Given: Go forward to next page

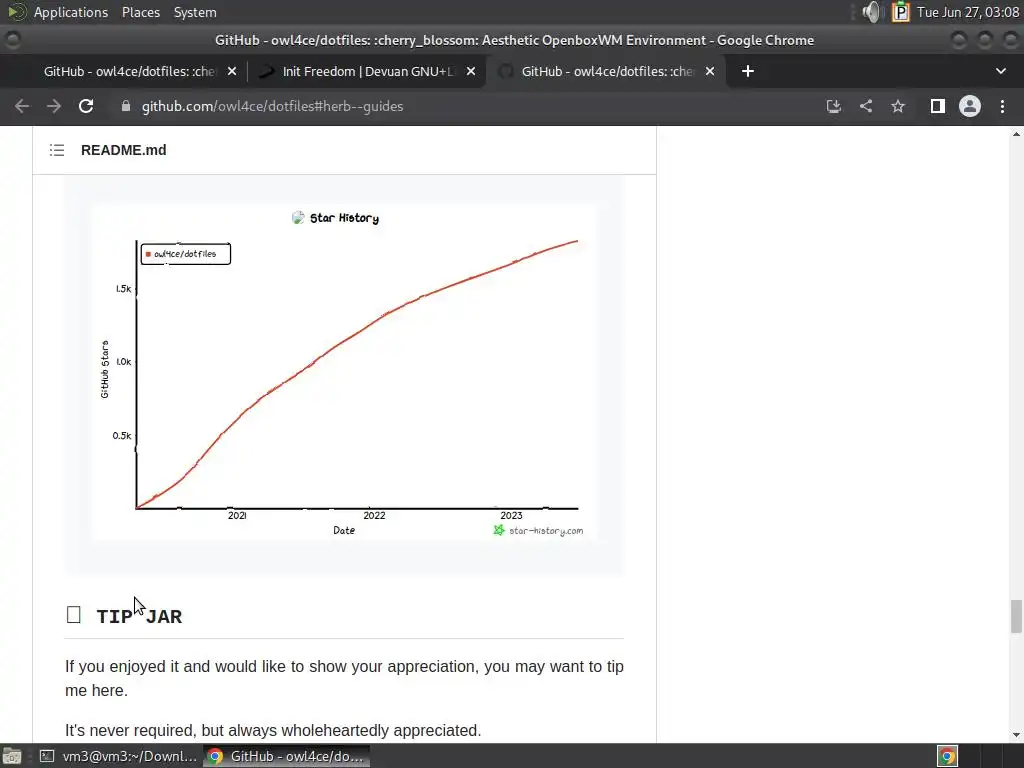Looking at the screenshot, I should tap(54, 106).
